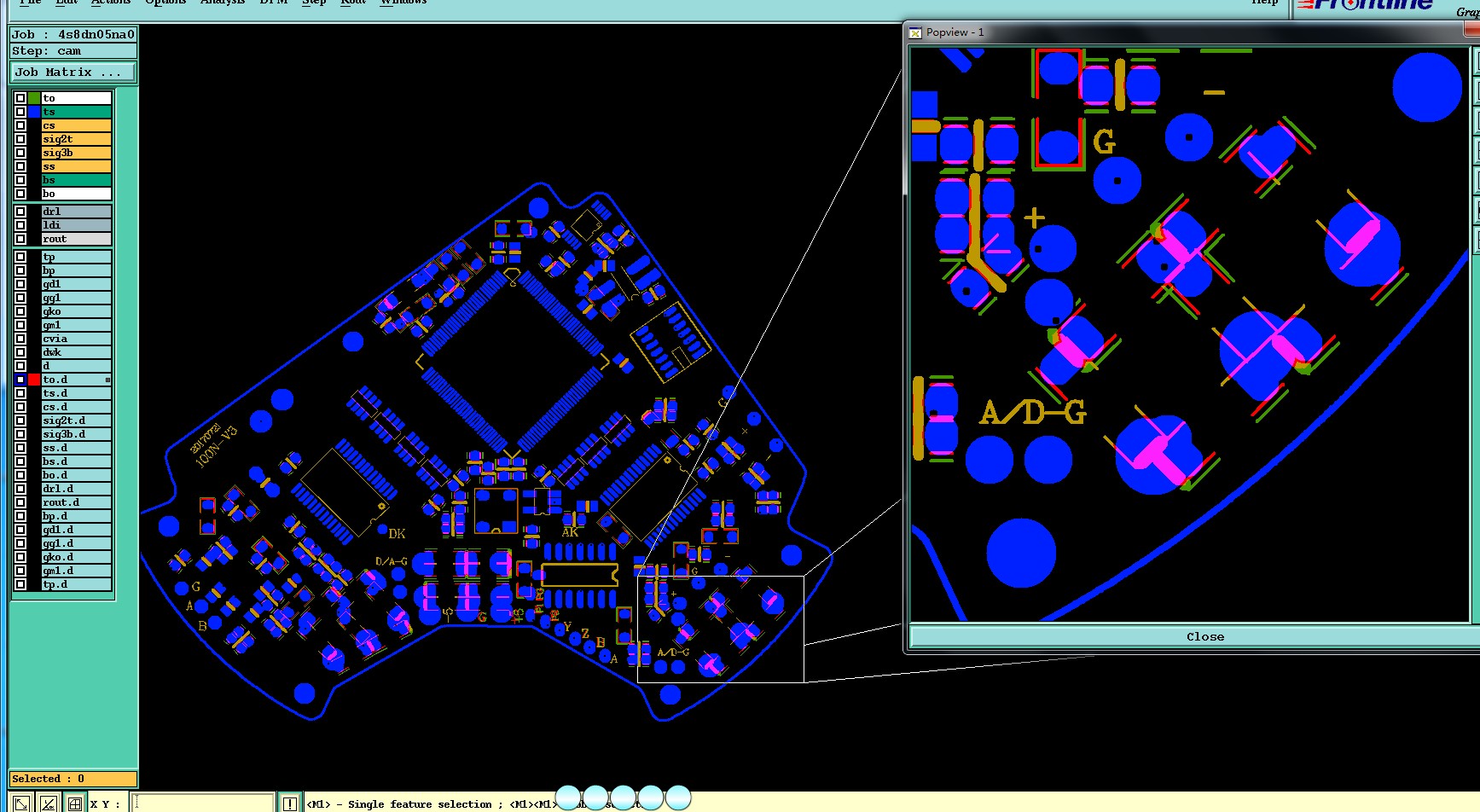
Task: Select the 'bo.d' layer name
Action: 76,475
